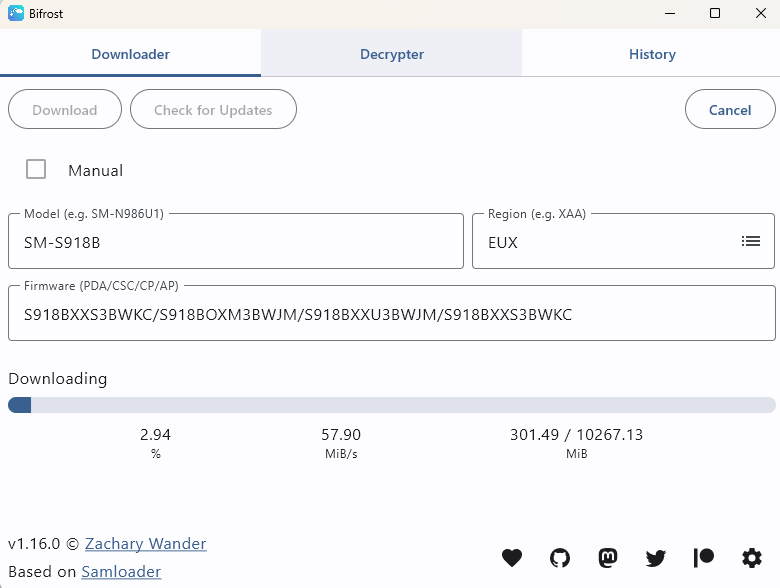
Task: Click the Model field containing SM-S918B
Action: coord(236,242)
